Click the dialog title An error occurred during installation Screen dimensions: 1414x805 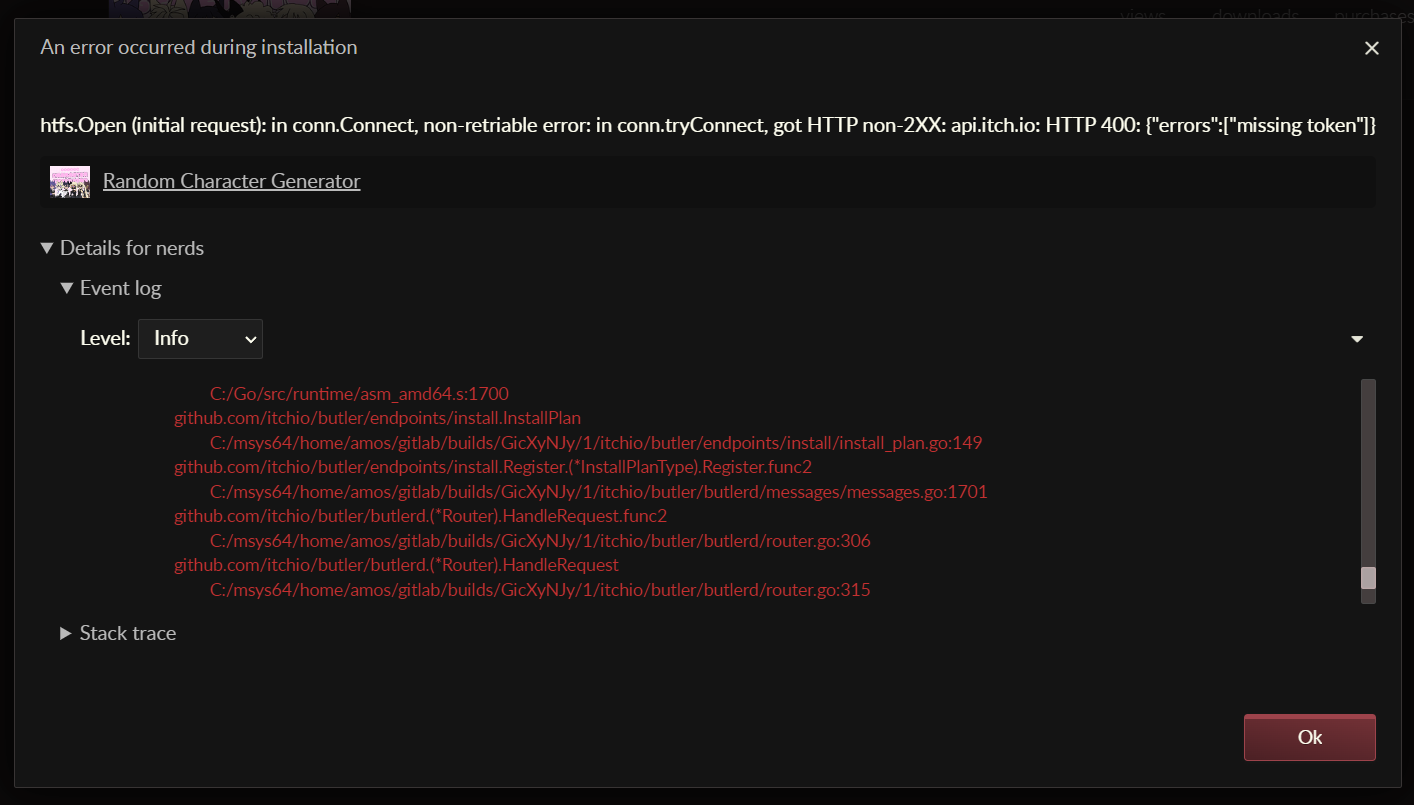tap(198, 47)
